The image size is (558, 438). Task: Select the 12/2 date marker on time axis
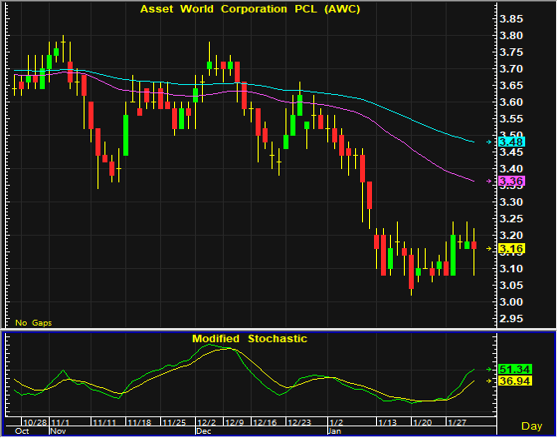click(207, 422)
